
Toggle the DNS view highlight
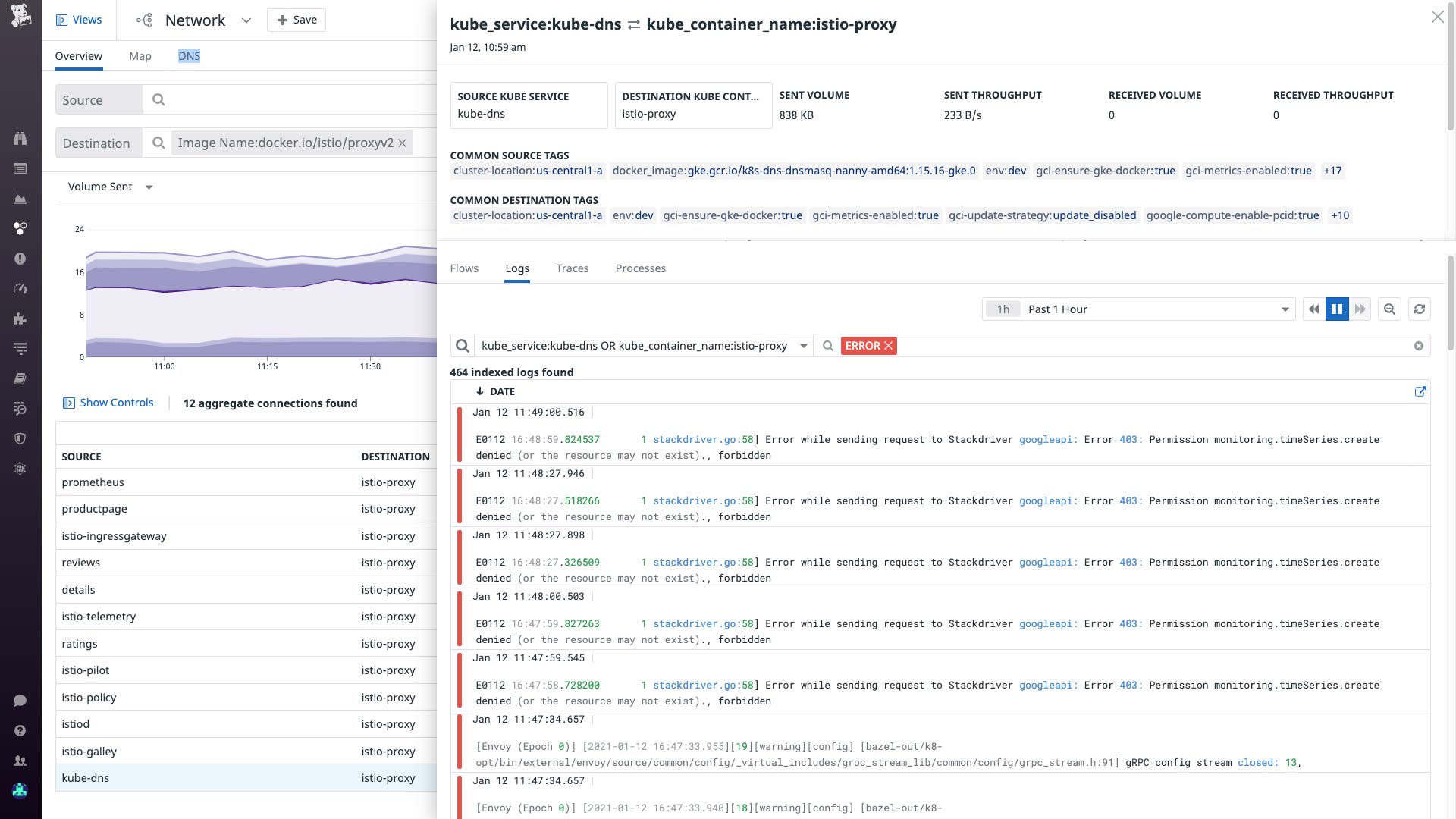click(189, 55)
